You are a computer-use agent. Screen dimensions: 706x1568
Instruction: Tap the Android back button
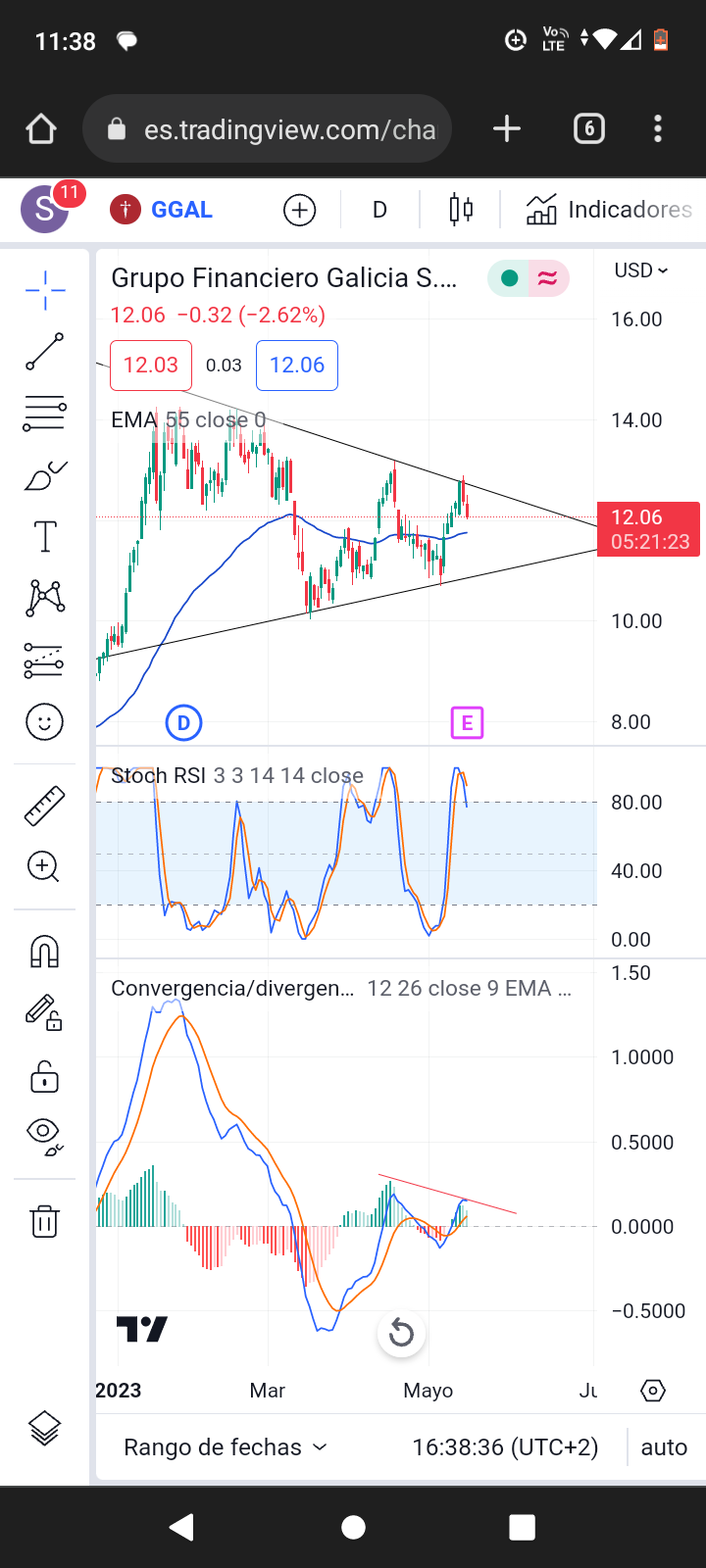point(181,1527)
